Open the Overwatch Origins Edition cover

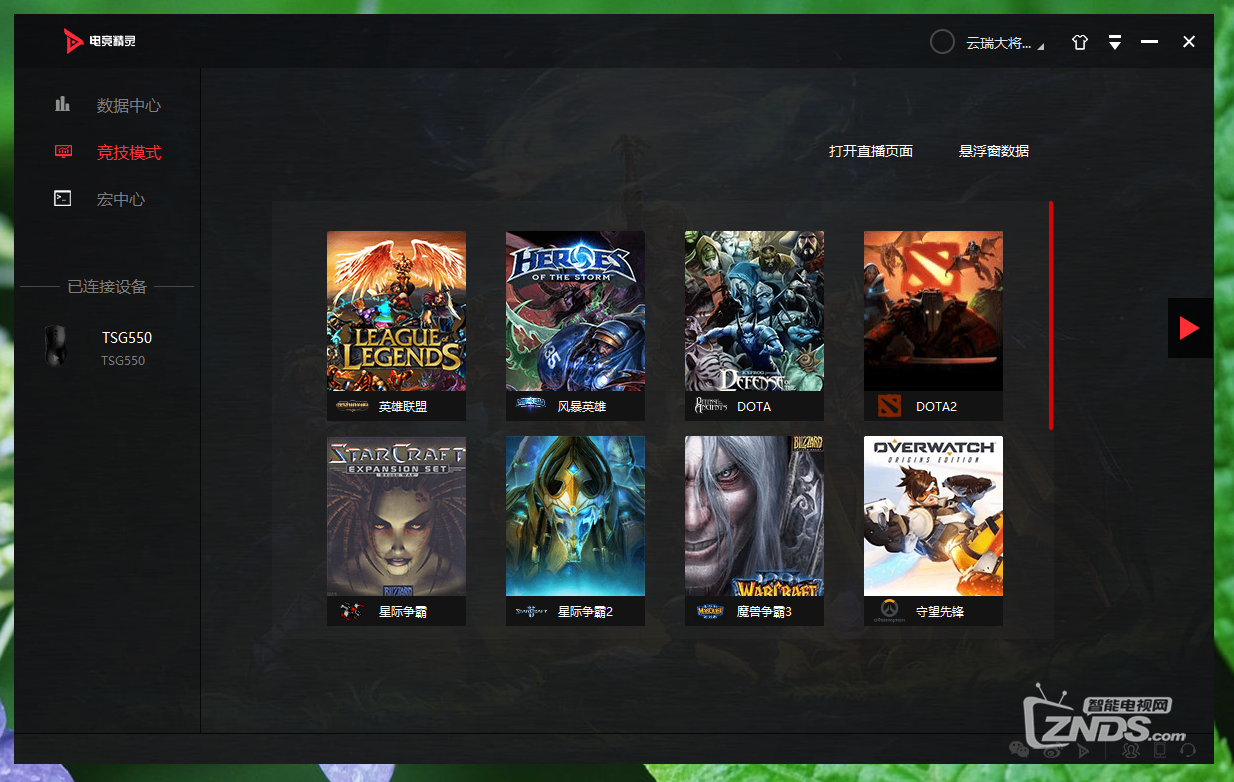pyautogui.click(x=933, y=516)
